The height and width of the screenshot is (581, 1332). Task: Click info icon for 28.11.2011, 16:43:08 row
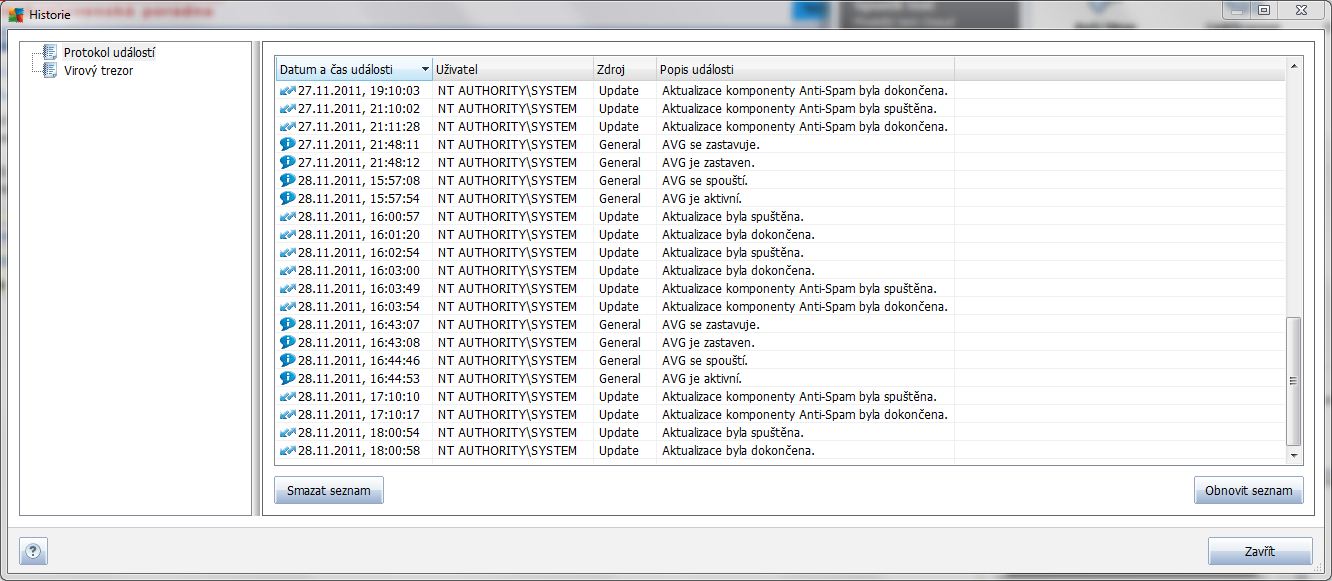288,342
